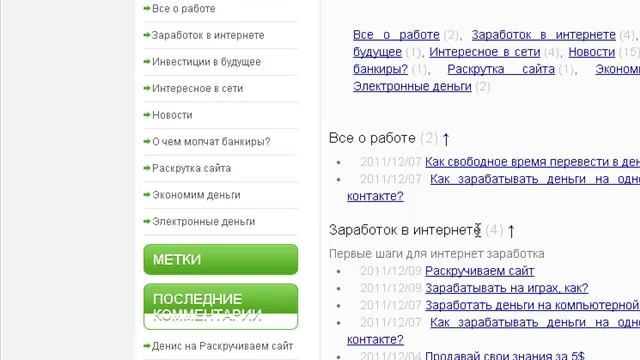
Task: Click green arrow icon beside Интересное в сети
Action: tap(147, 89)
